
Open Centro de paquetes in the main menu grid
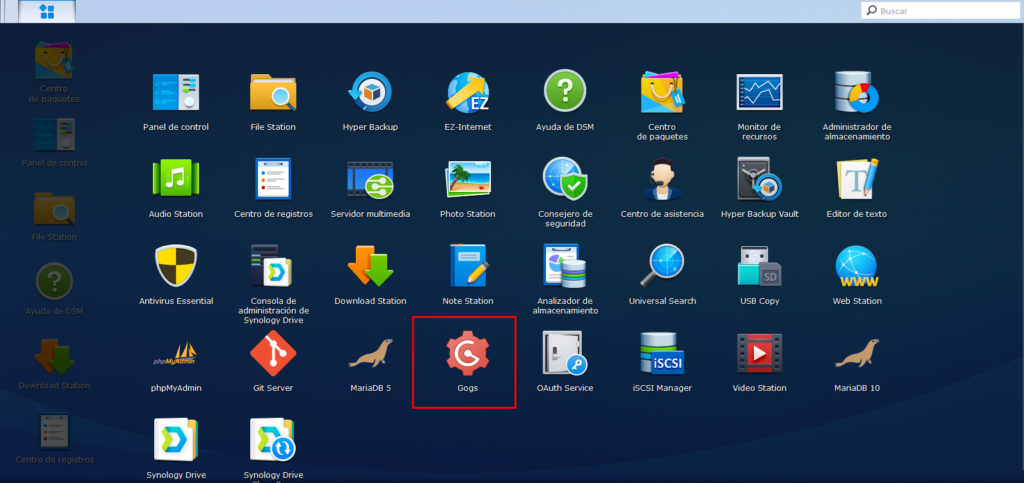click(662, 92)
